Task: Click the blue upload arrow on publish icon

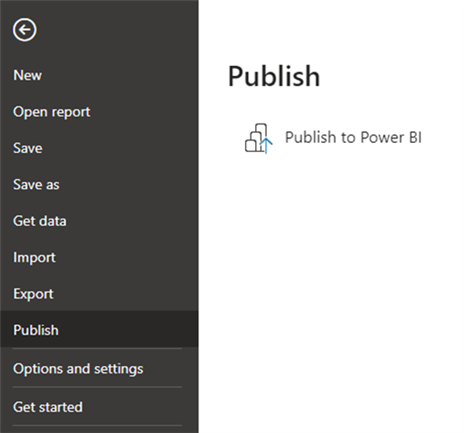Action: pos(266,146)
